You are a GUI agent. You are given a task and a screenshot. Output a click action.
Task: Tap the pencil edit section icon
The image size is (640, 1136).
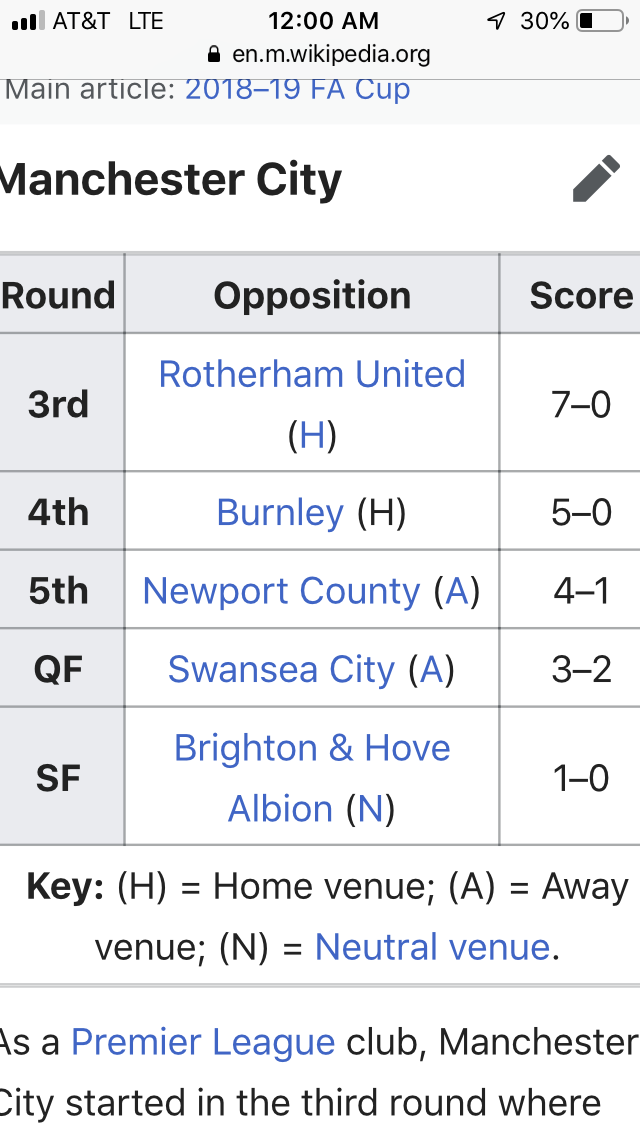(597, 180)
